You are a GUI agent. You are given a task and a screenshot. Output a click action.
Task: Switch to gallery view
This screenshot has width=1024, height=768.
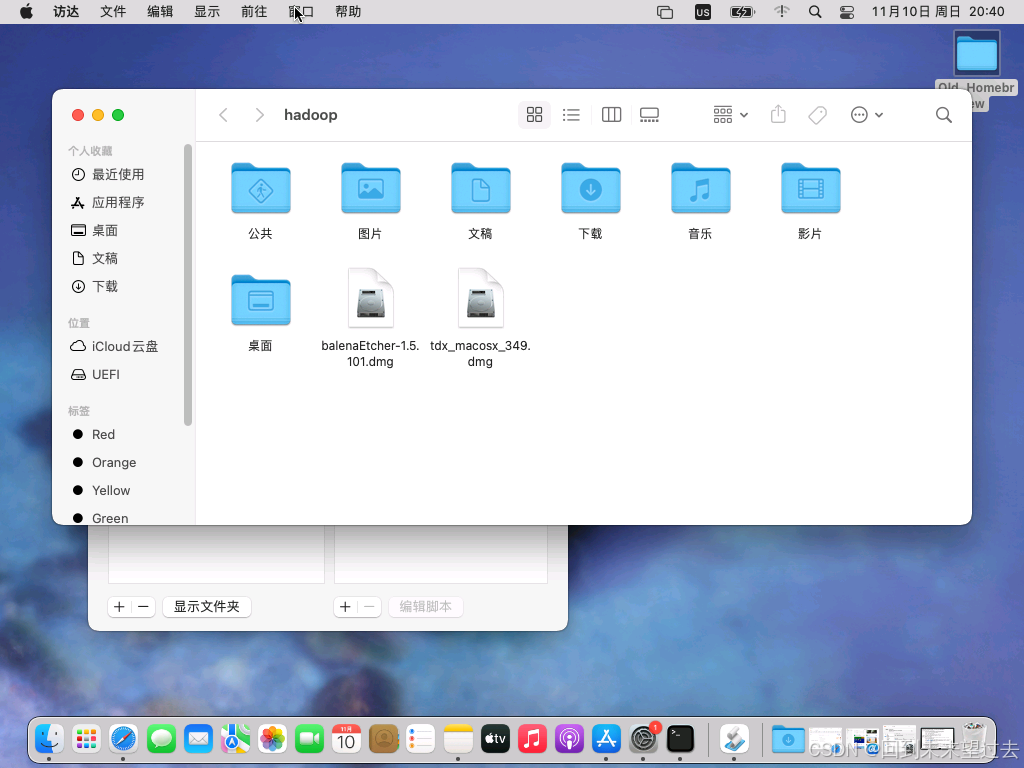tap(649, 114)
